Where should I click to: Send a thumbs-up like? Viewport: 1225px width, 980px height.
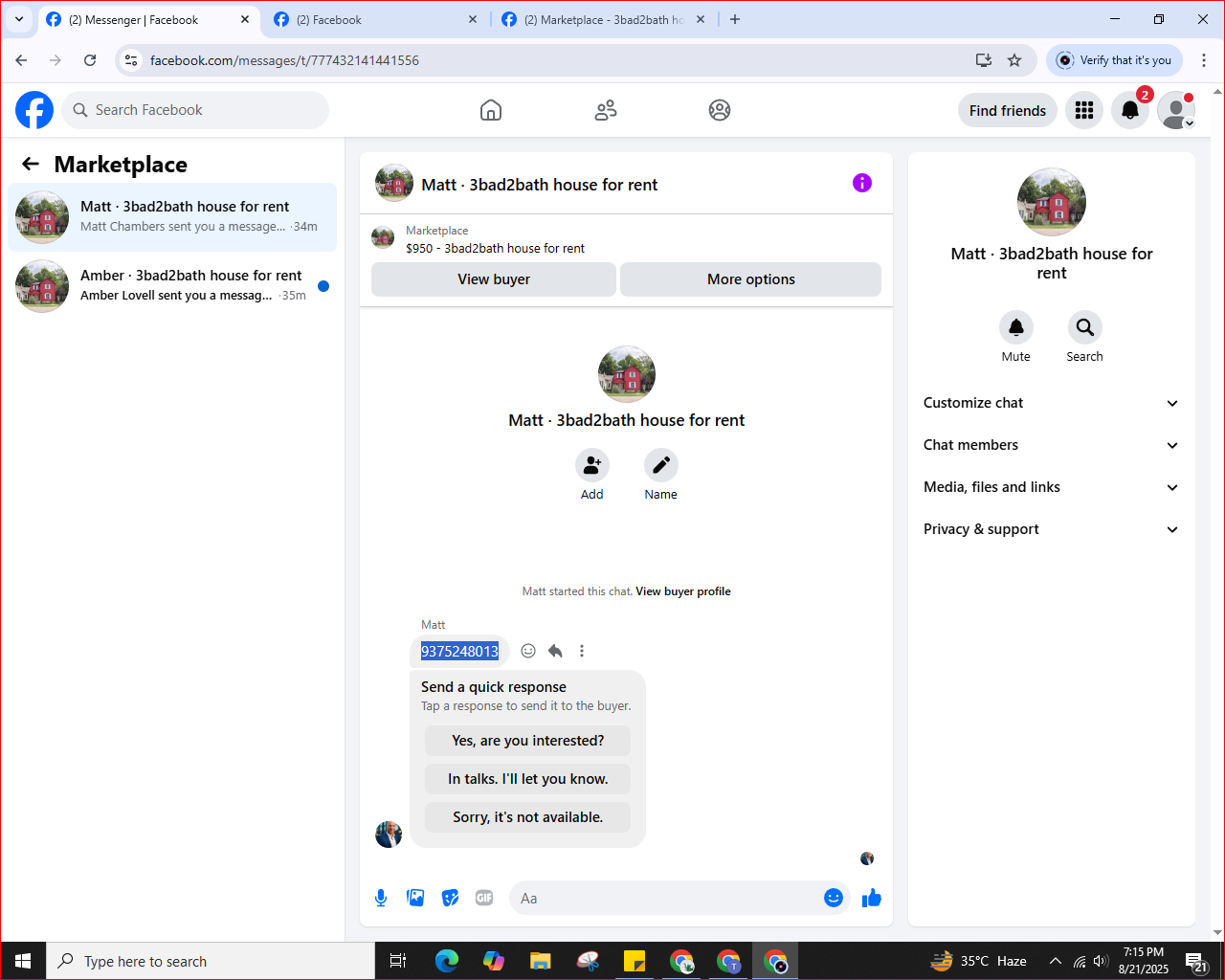[x=872, y=898]
